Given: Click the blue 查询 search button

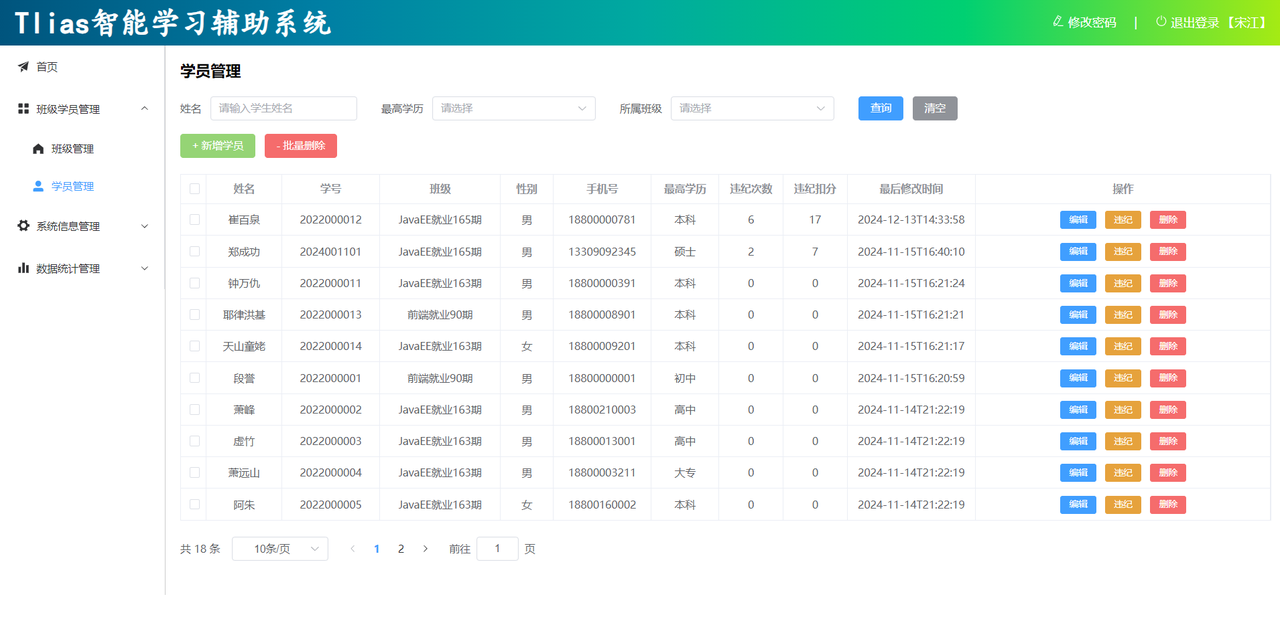Looking at the screenshot, I should (x=880, y=108).
